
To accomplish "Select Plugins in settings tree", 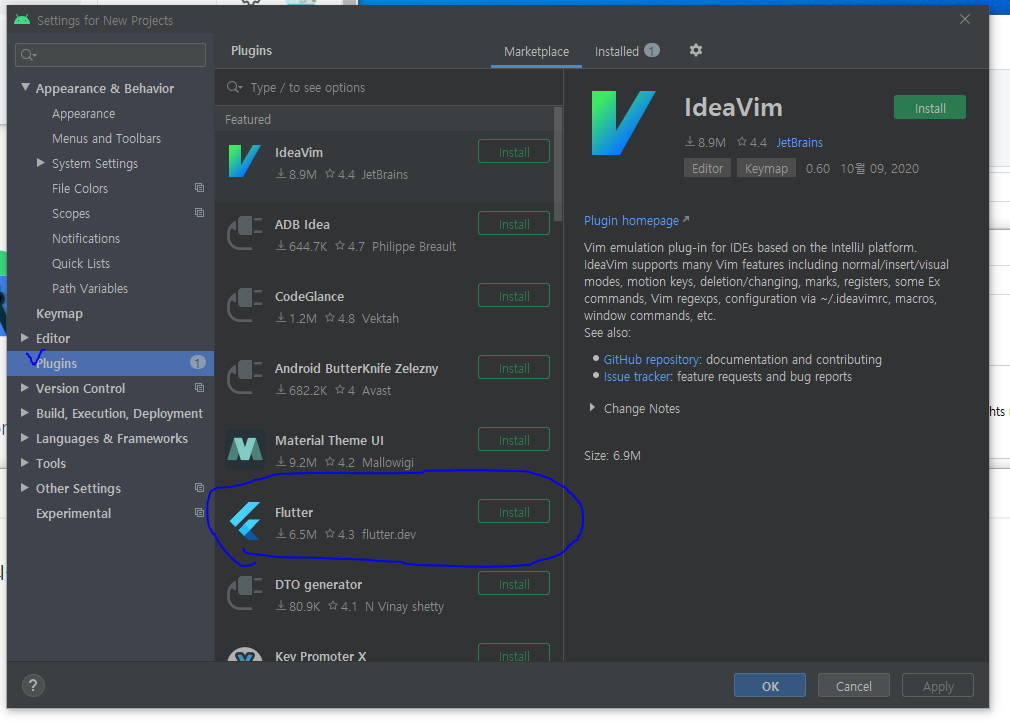I will tap(111, 363).
